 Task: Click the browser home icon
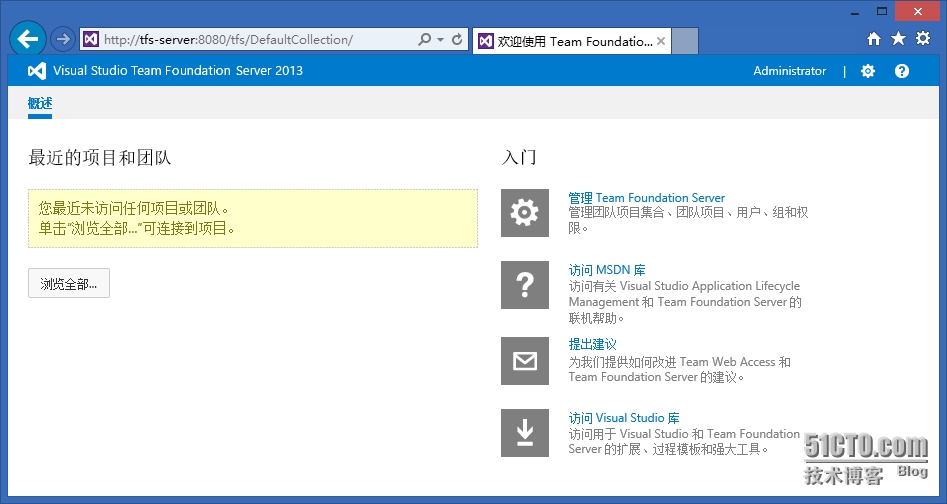(873, 39)
